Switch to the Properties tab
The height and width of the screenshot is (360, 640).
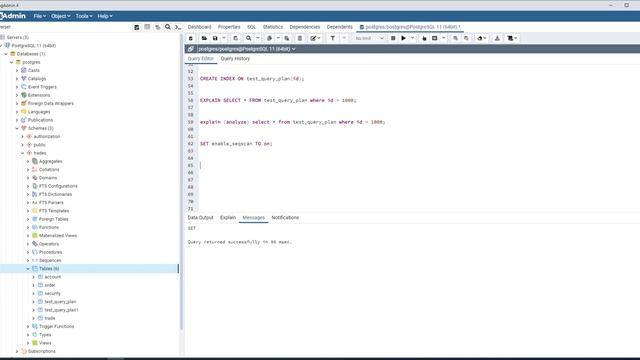point(229,27)
